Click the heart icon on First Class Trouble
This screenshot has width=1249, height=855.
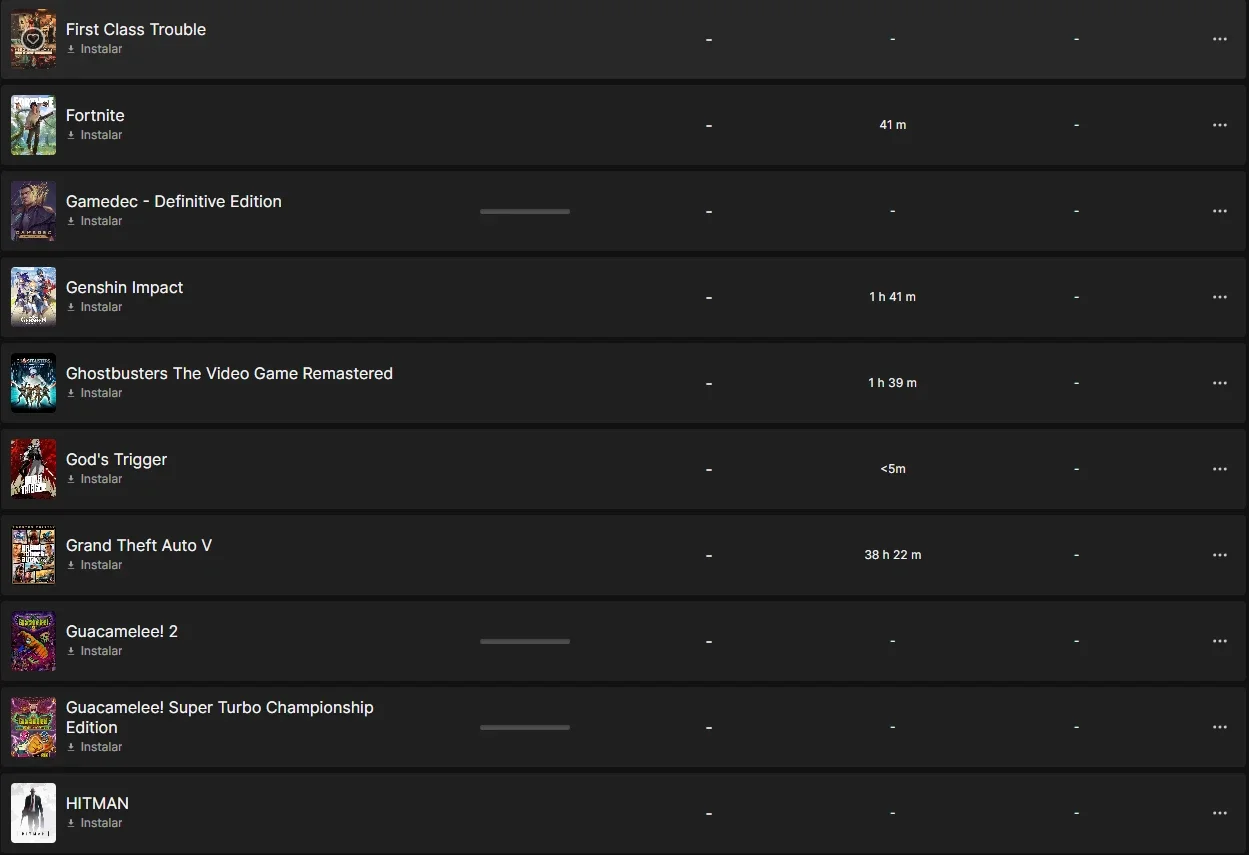click(x=33, y=39)
